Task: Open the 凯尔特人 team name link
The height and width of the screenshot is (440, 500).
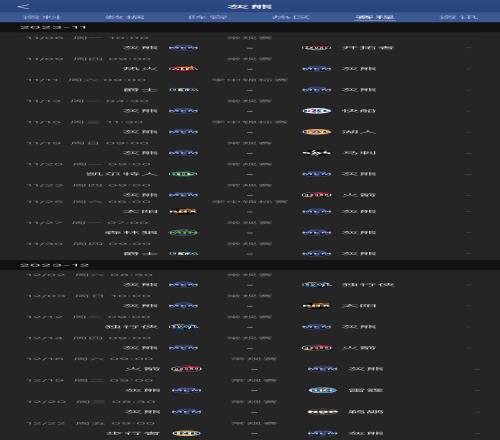Action: (x=122, y=174)
